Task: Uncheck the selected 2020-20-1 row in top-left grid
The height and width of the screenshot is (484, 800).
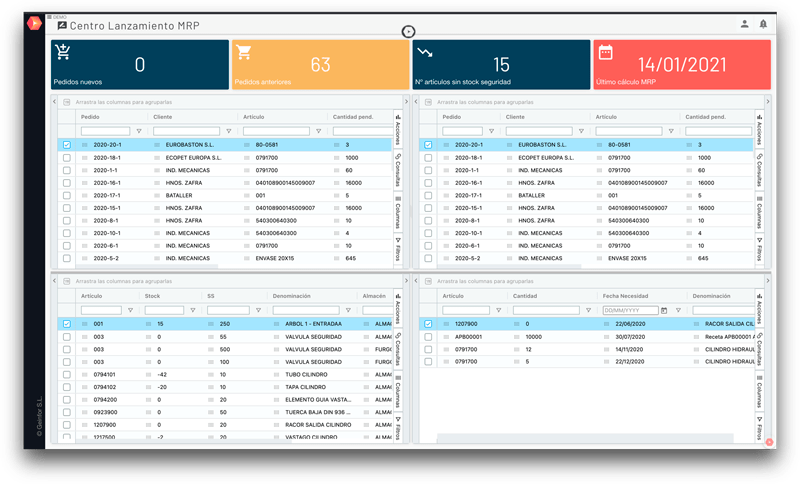Action: [67, 145]
